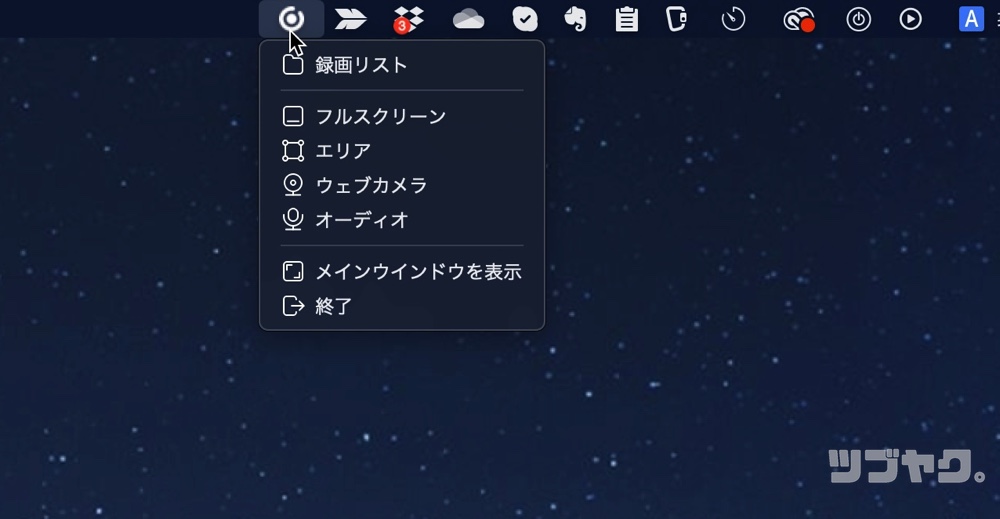Viewport: 1000px width, 519px height.
Task: Click selection-frame icon beside エリア
Action: [x=293, y=150]
